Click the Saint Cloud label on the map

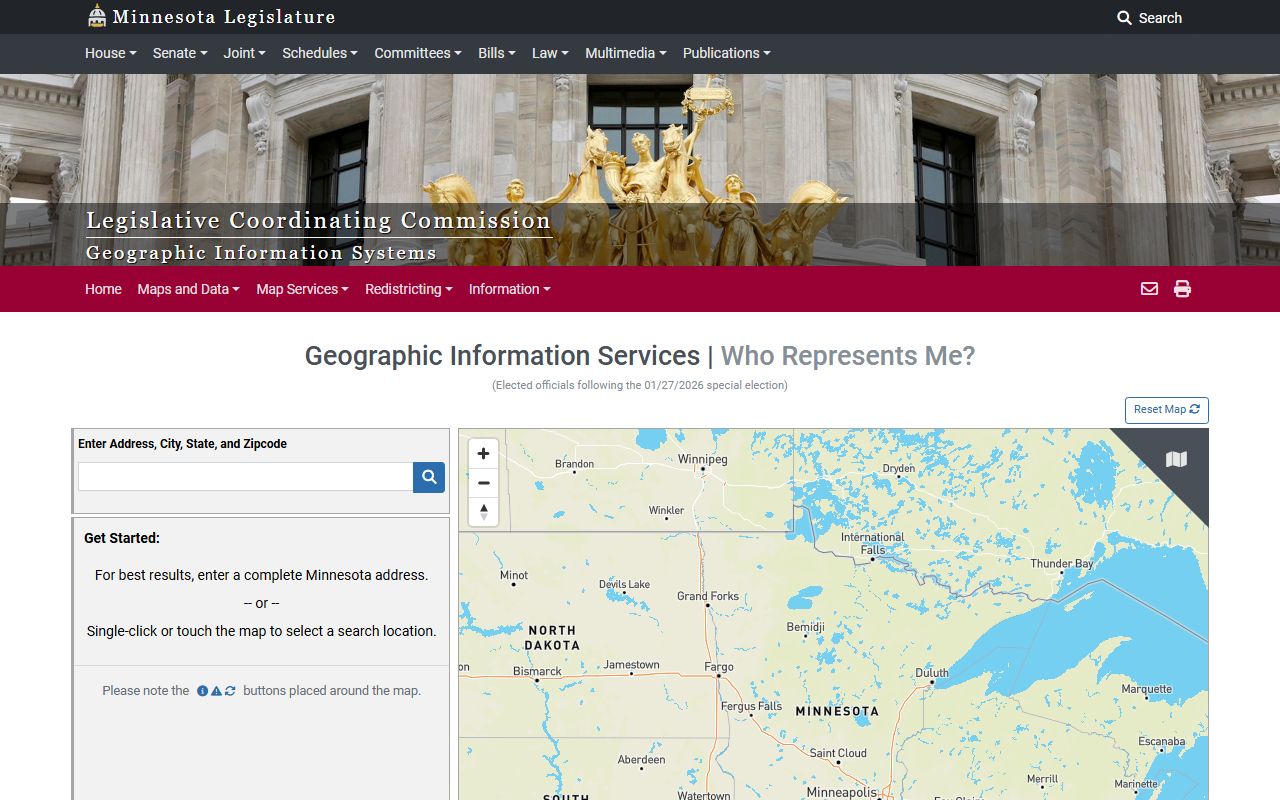click(838, 753)
